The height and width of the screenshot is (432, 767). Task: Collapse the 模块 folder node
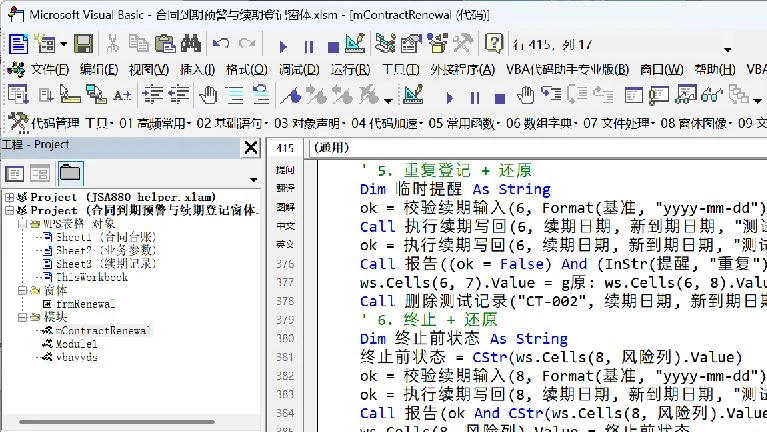(23, 317)
